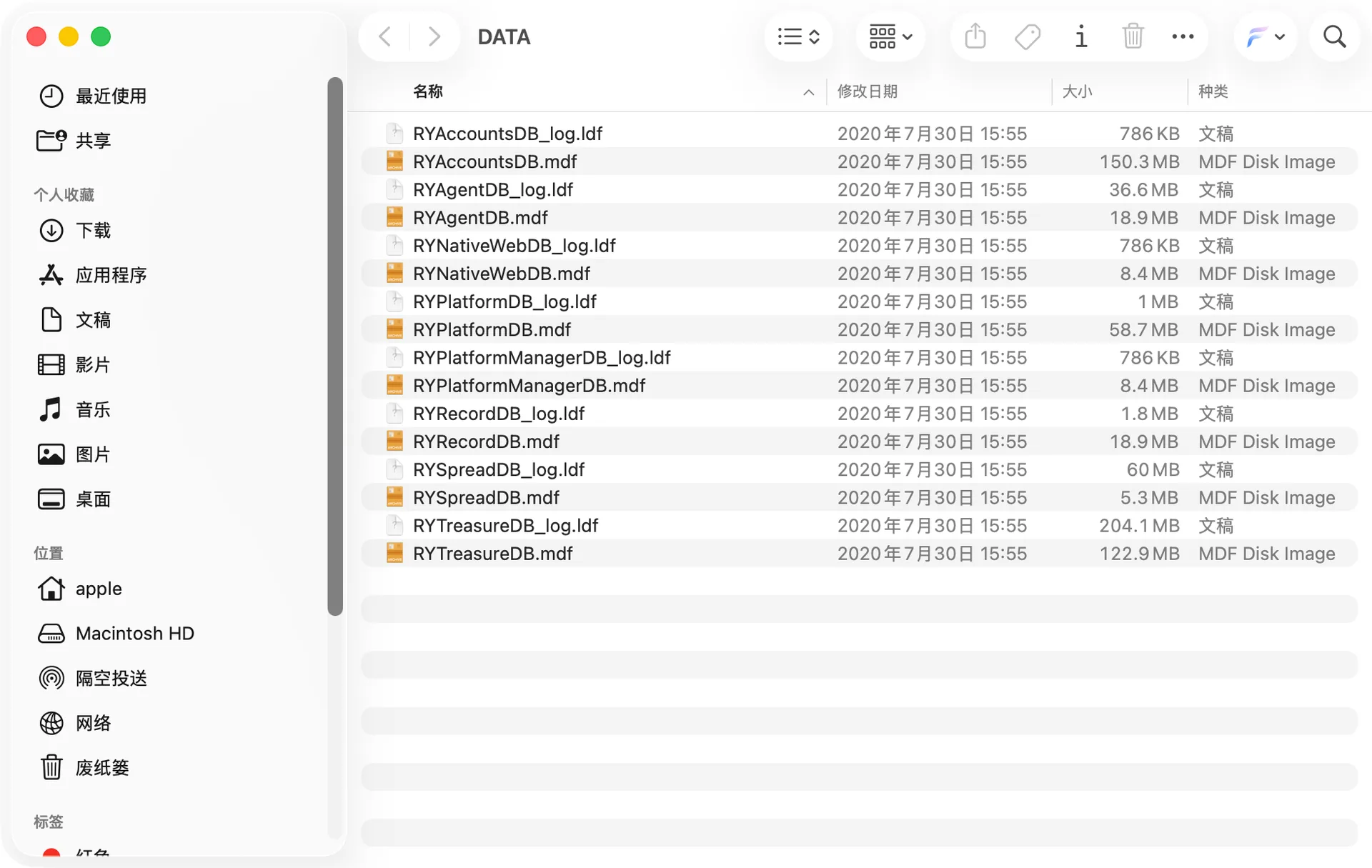Click the RYAgentDB.mdf file icon
This screenshot has width=1372, height=868.
click(x=394, y=217)
